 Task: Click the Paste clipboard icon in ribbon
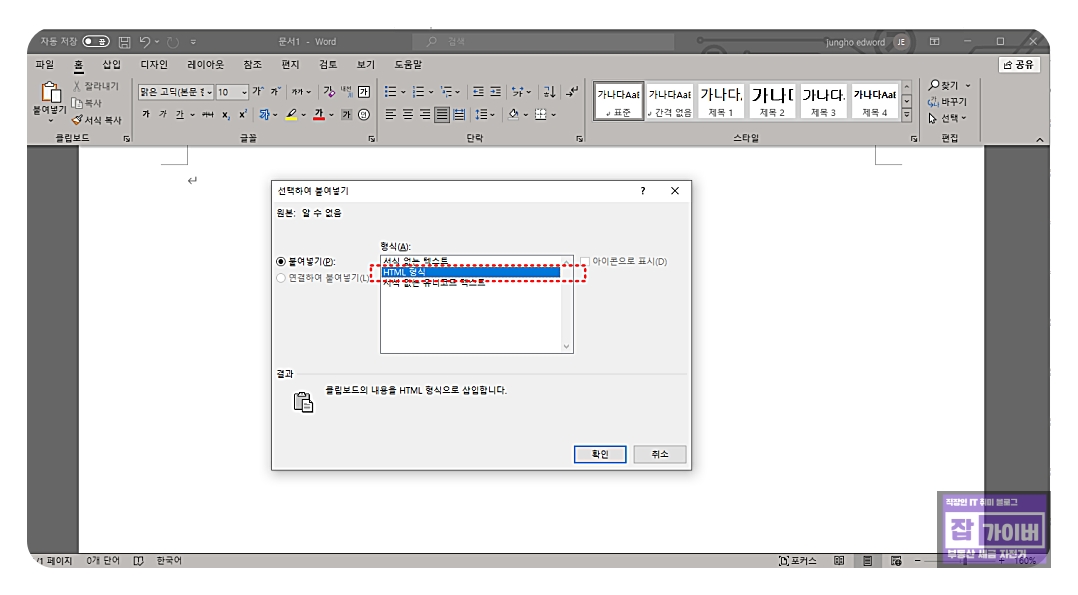point(50,91)
